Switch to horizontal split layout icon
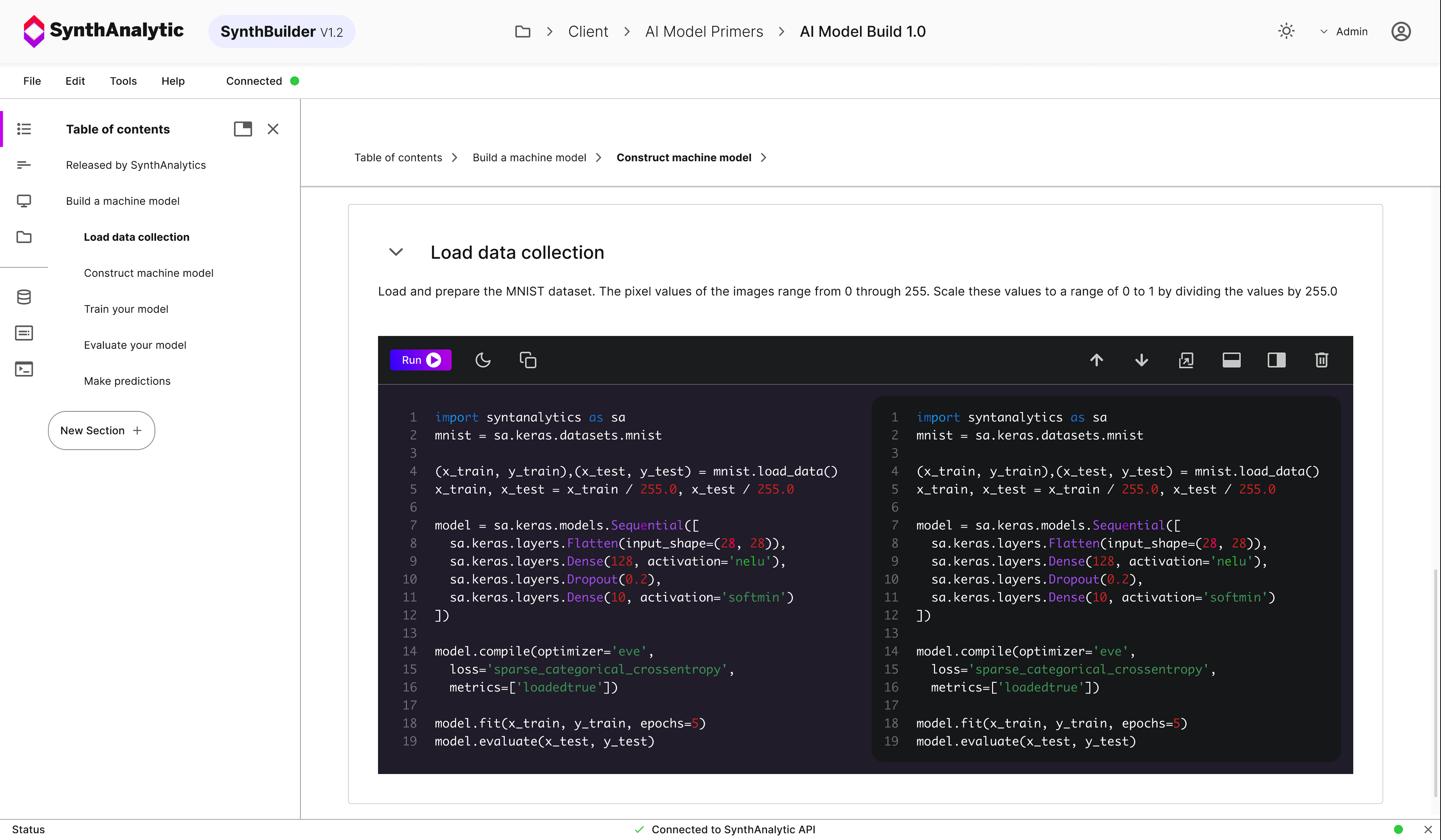 (1231, 360)
